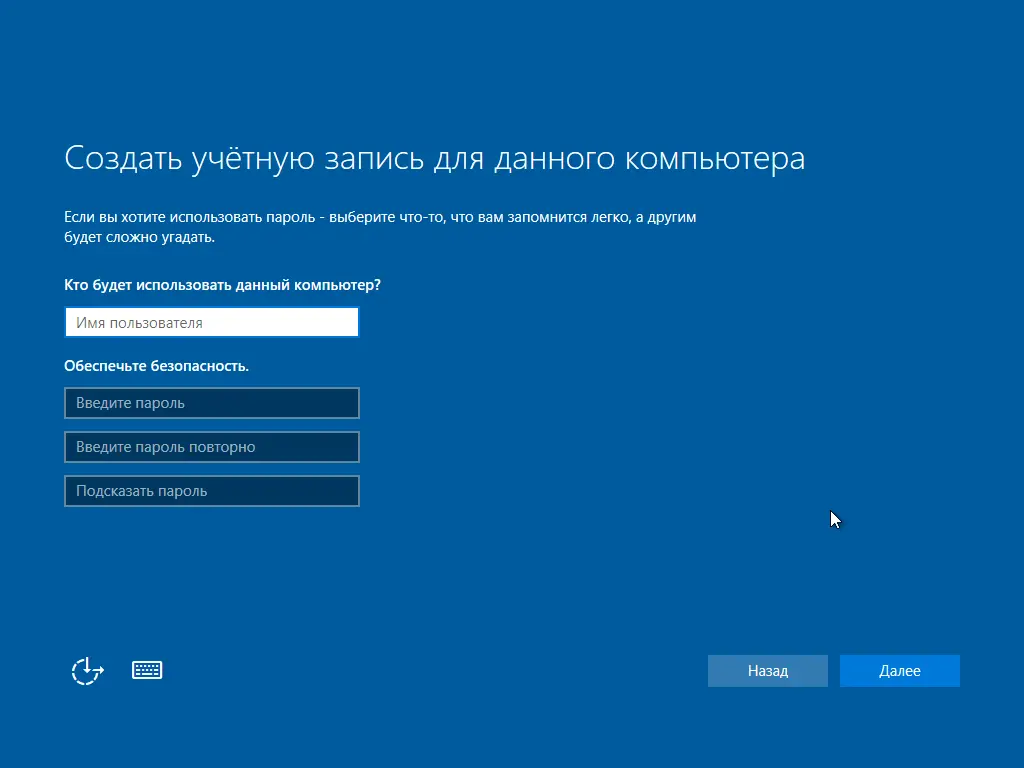The height and width of the screenshot is (768, 1024).
Task: Continue with the 'Далее' button
Action: [899, 671]
